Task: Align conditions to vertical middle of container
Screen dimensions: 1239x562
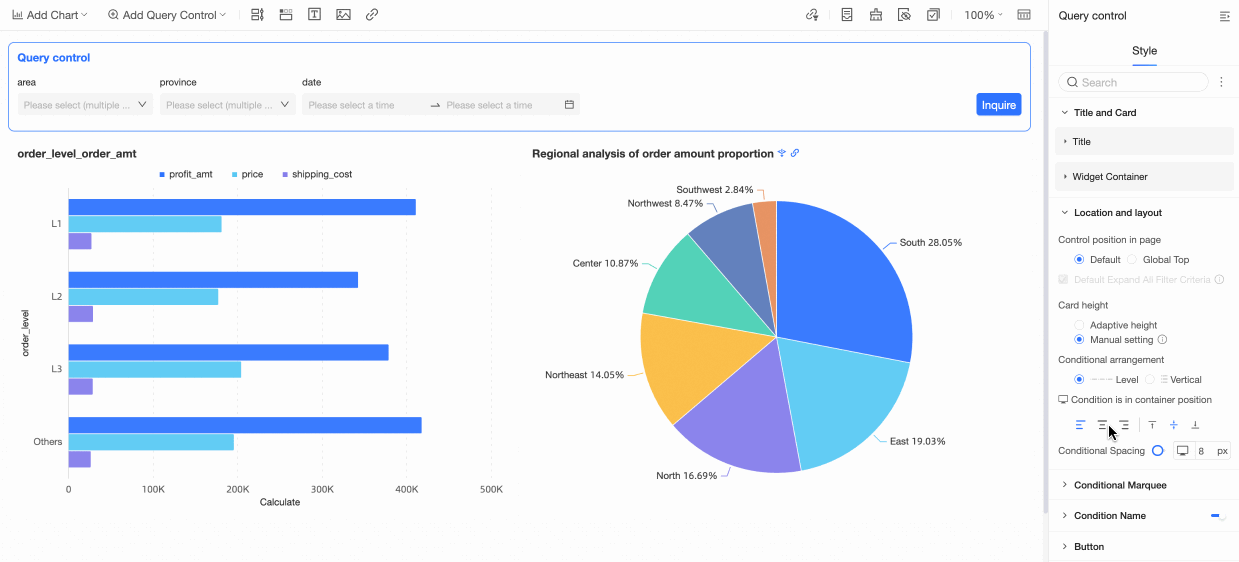Action: (x=1174, y=425)
